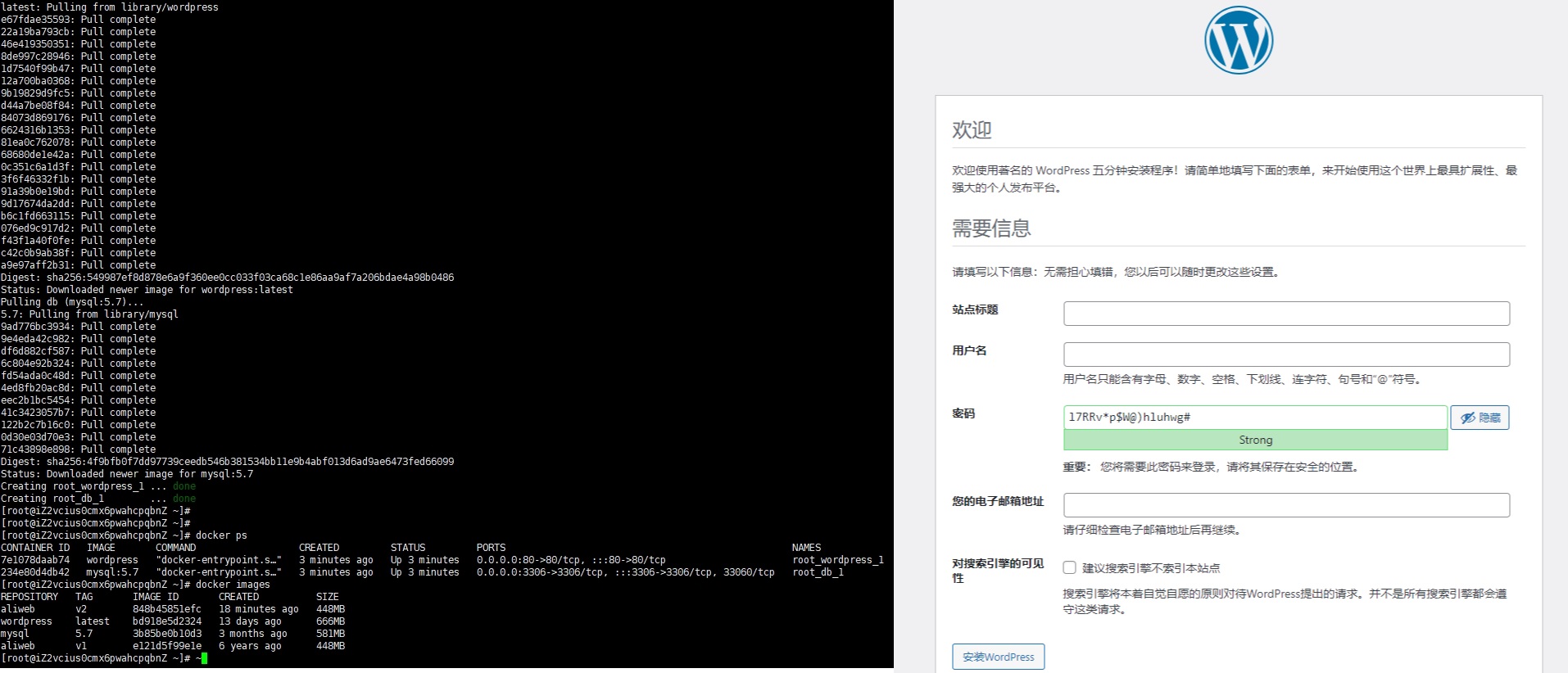Click the 需要信息 heading text
The height and width of the screenshot is (673, 1568).
pos(991,228)
